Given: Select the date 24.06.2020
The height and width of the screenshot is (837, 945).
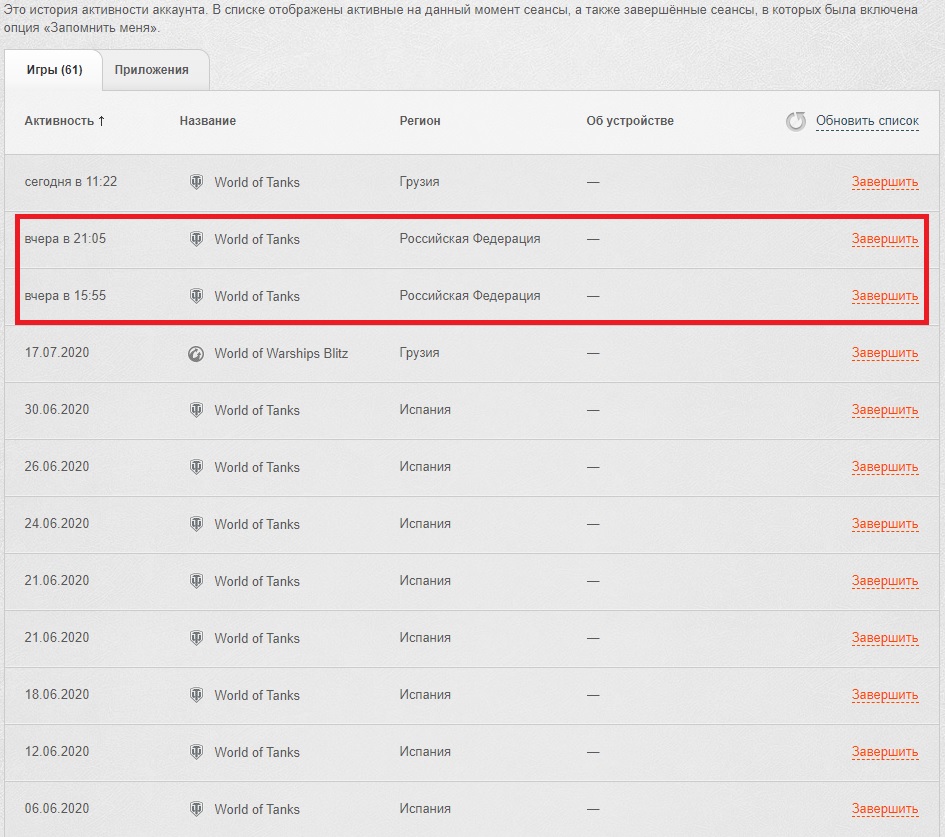Looking at the screenshot, I should (x=57, y=524).
